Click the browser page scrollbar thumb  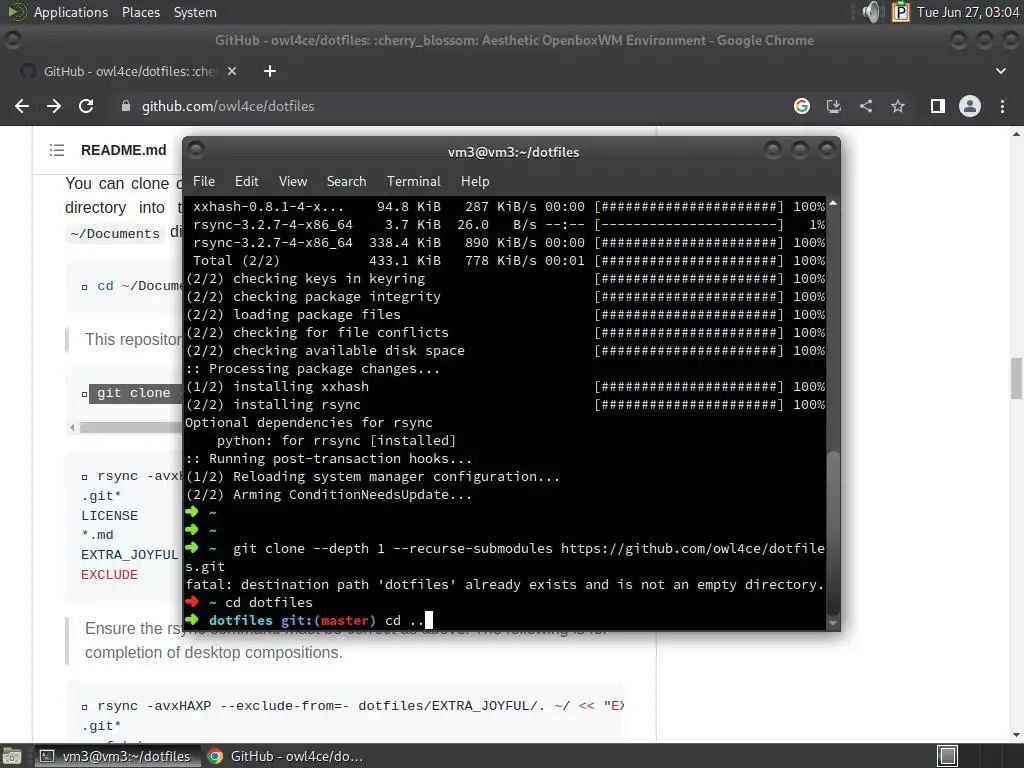[1016, 378]
